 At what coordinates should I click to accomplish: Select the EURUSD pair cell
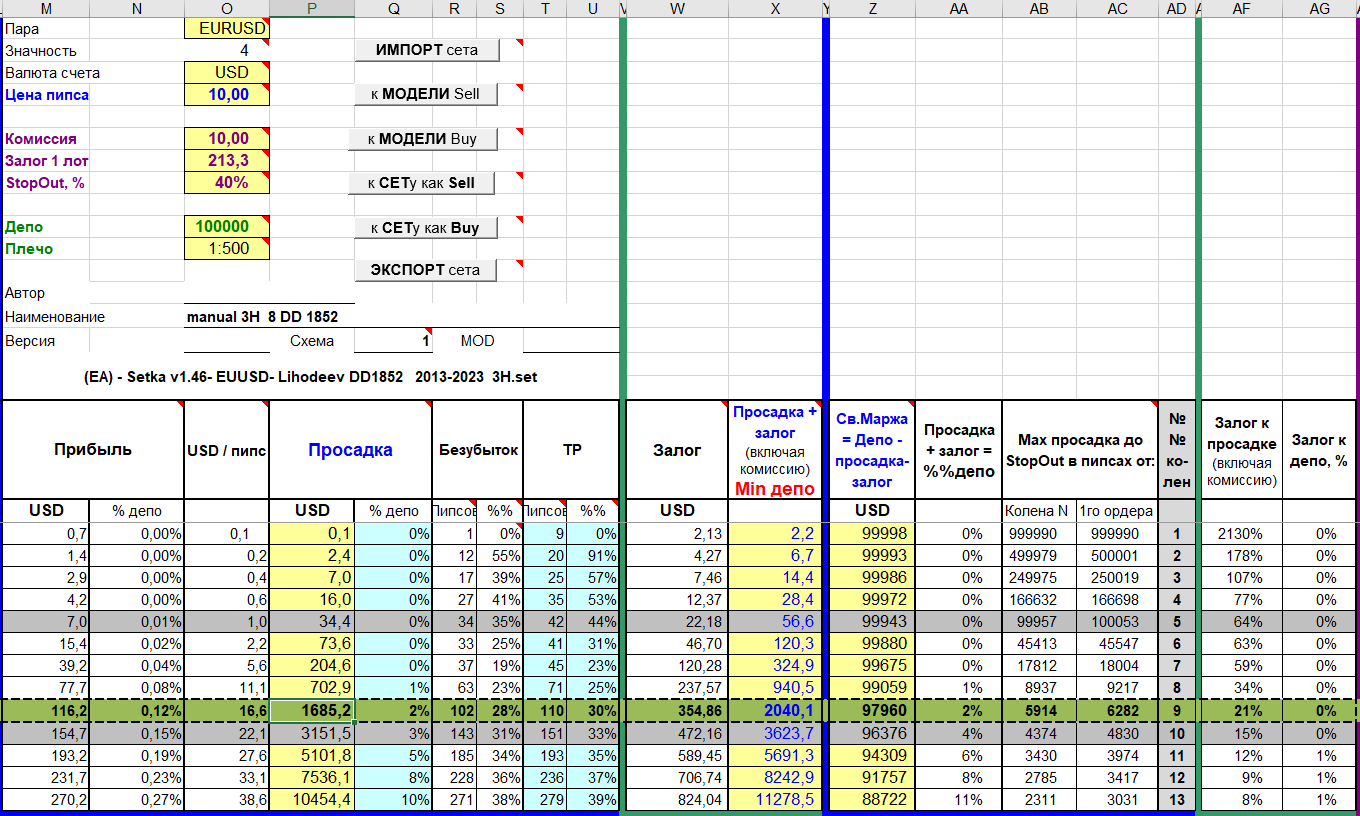pos(227,29)
